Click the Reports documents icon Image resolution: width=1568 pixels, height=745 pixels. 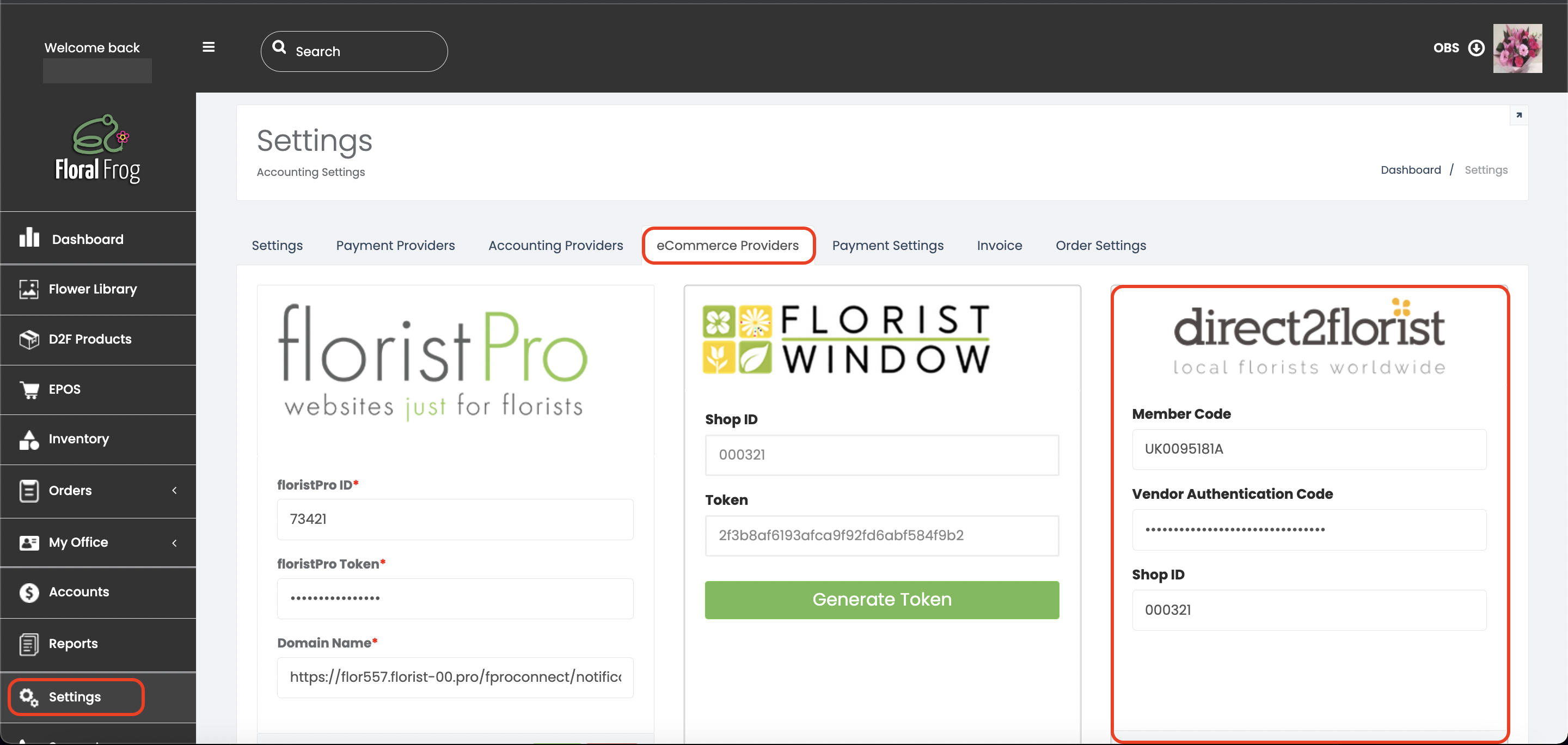[x=29, y=643]
